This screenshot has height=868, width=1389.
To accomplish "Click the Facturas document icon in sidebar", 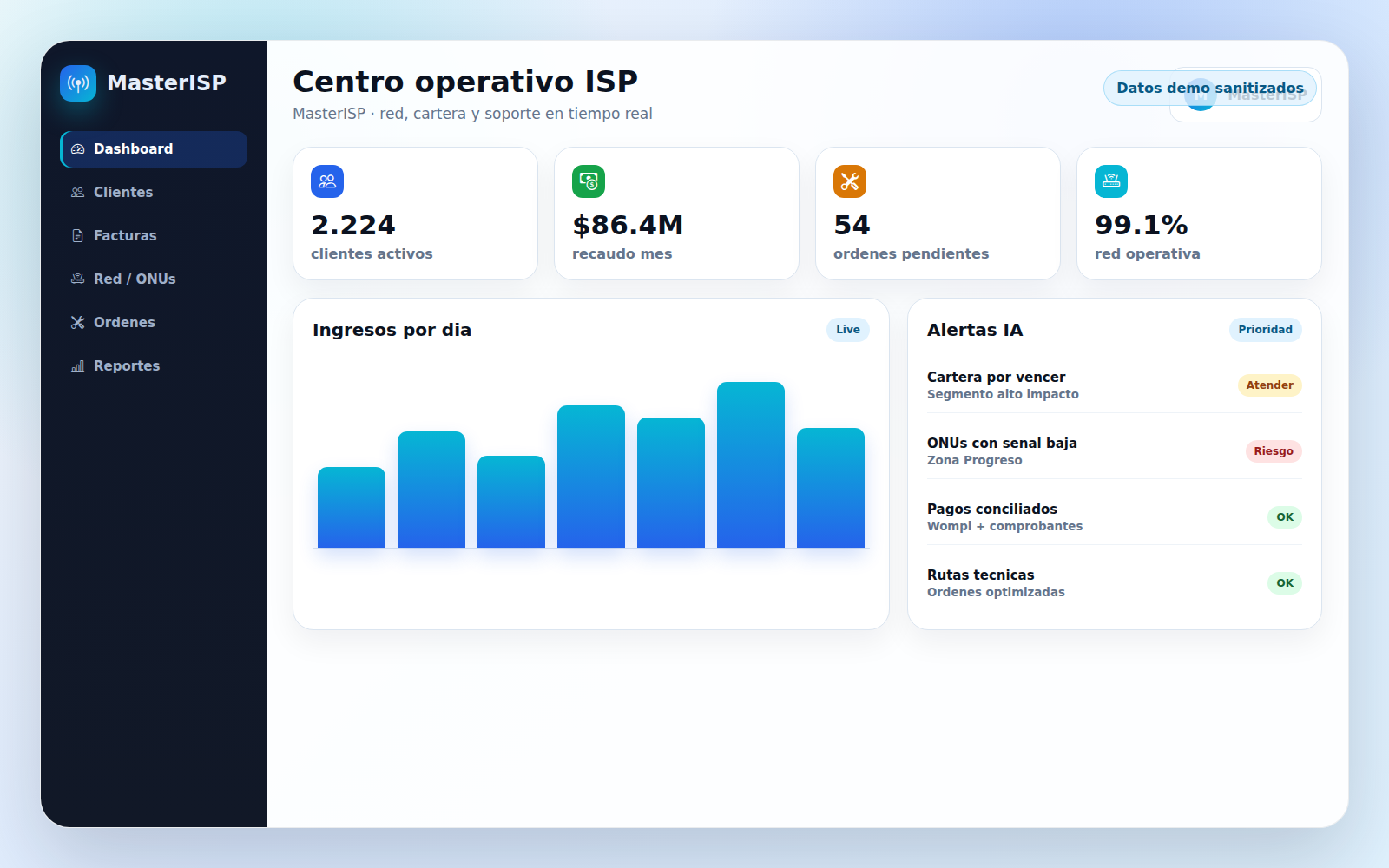I will [77, 236].
